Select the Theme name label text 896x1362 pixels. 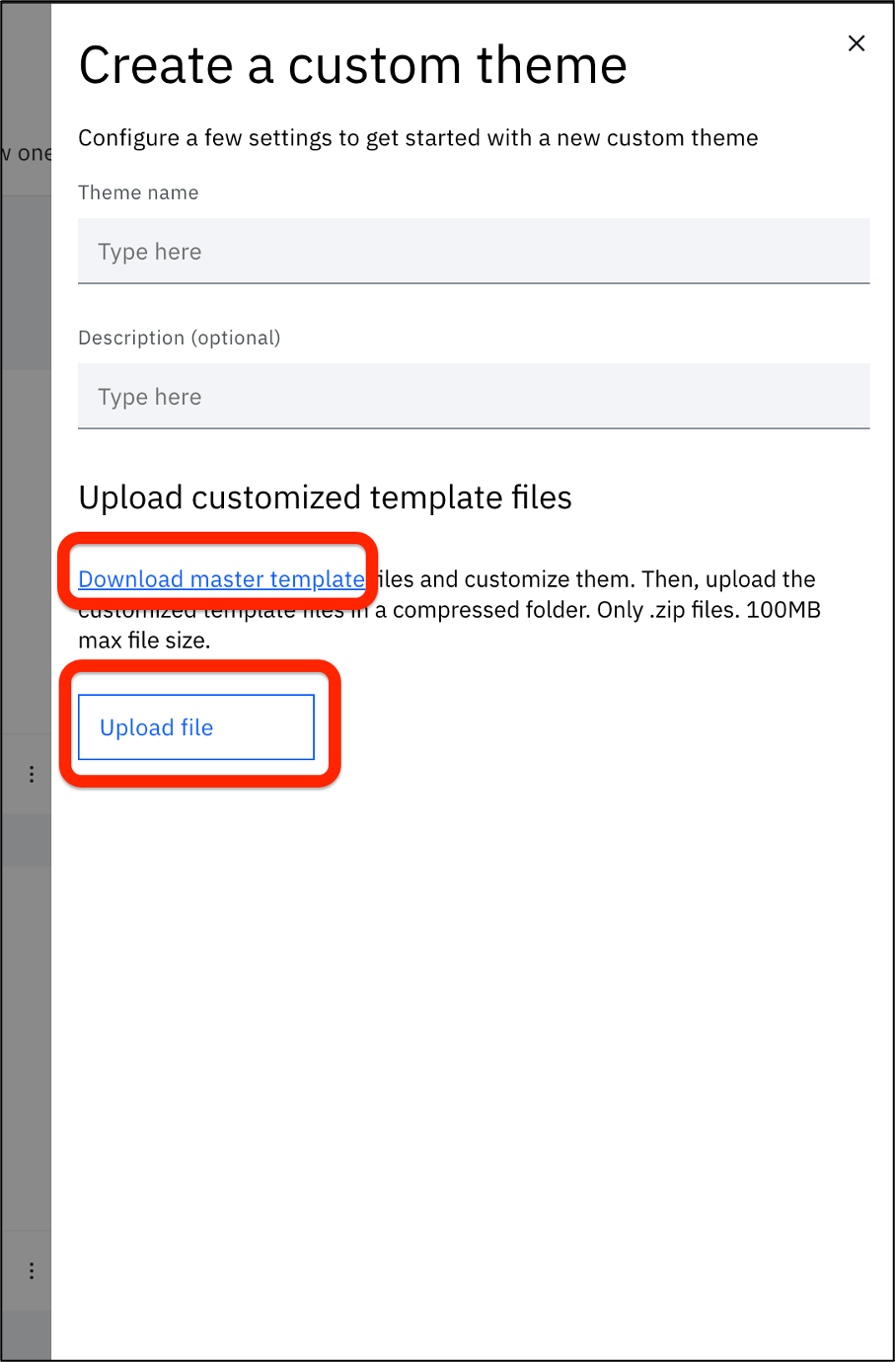coord(138,192)
